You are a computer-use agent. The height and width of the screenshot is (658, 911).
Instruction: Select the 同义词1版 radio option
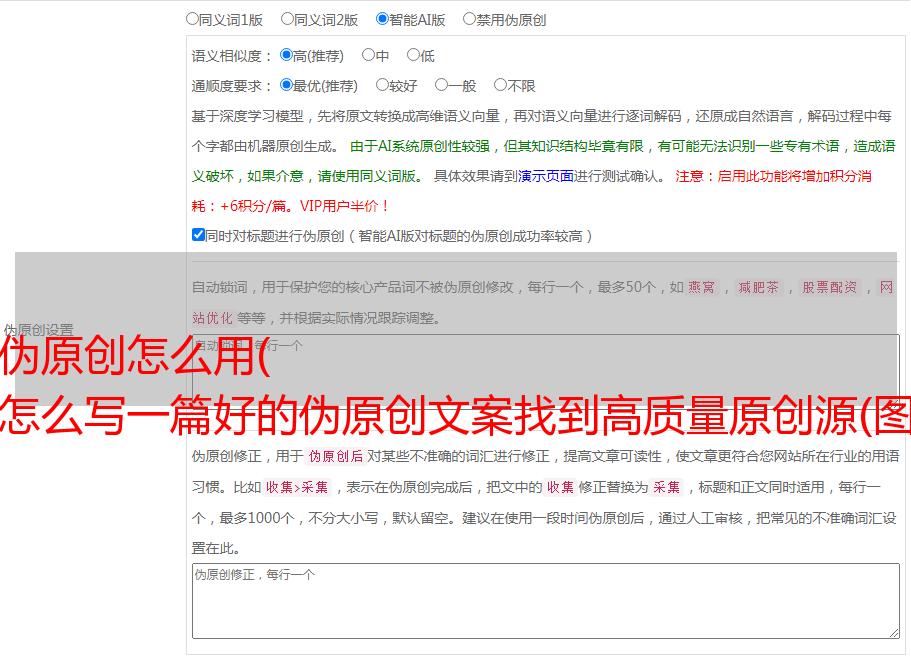coord(192,19)
